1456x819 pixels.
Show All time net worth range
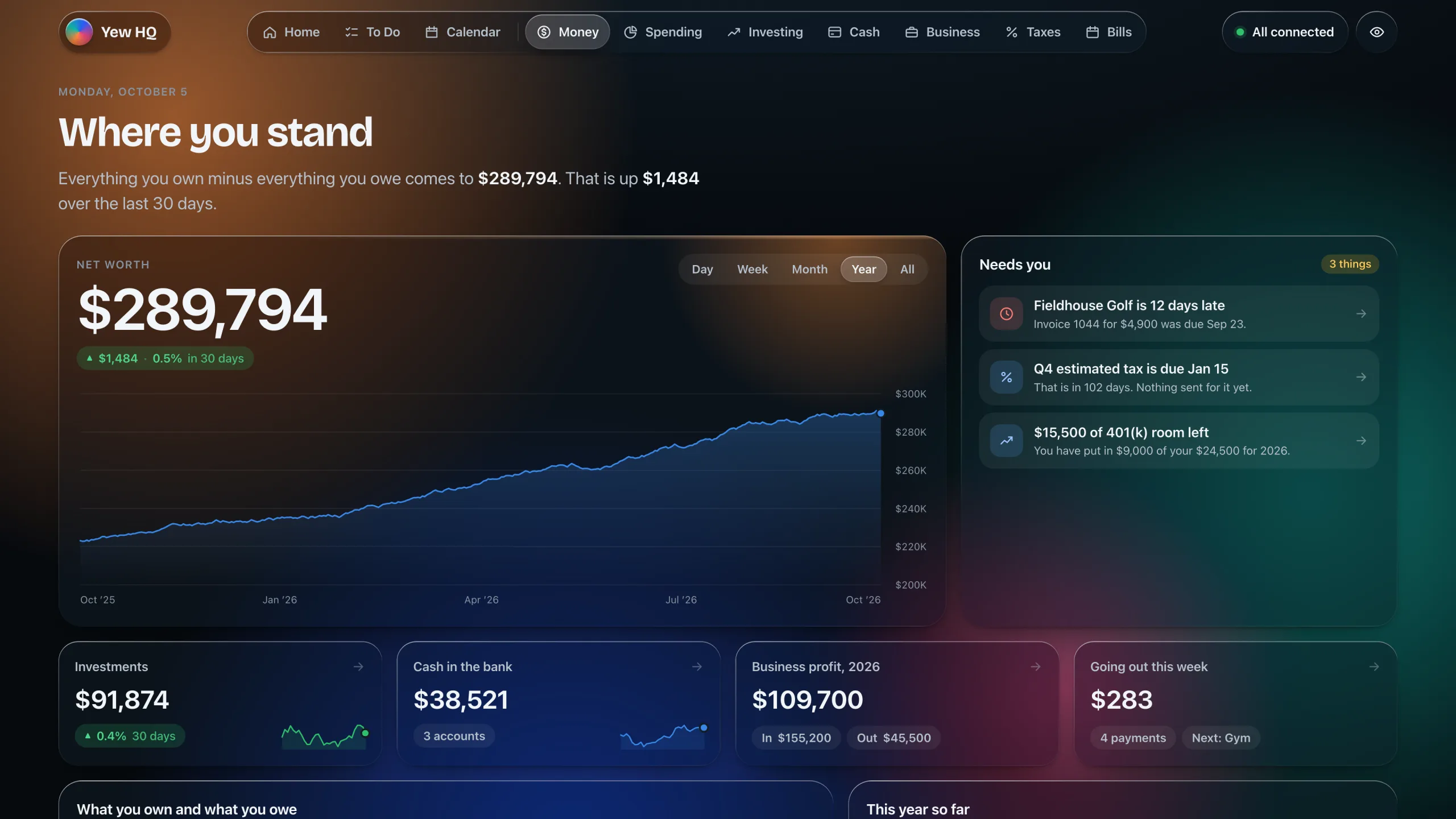point(908,270)
